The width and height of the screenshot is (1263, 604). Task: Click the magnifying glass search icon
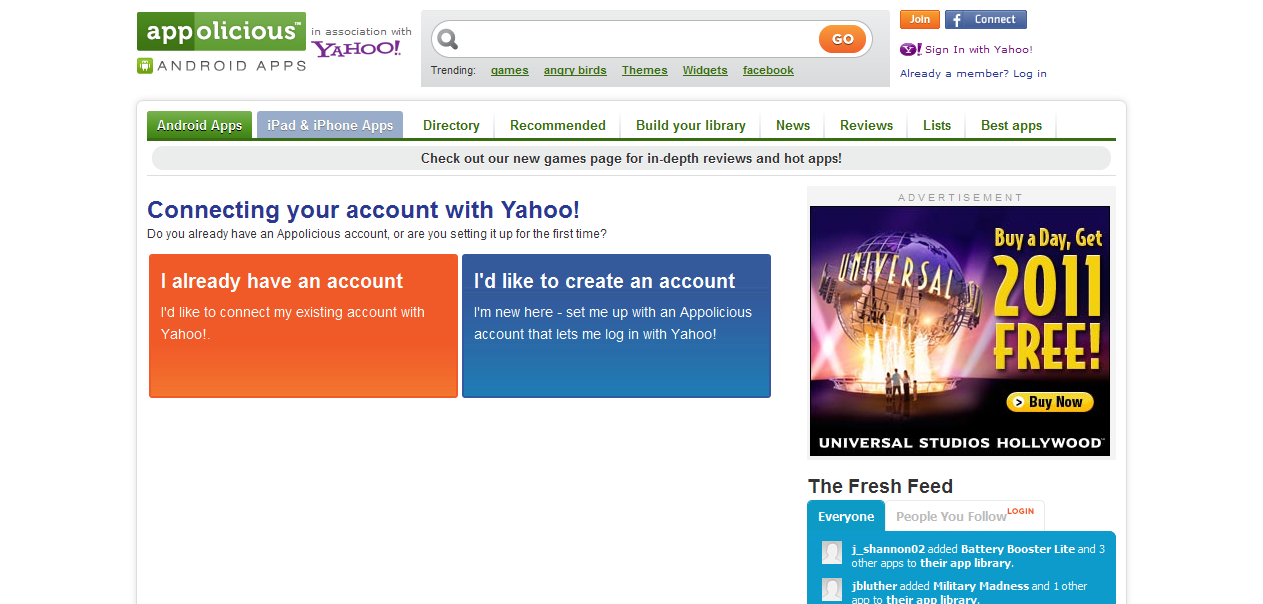click(448, 39)
